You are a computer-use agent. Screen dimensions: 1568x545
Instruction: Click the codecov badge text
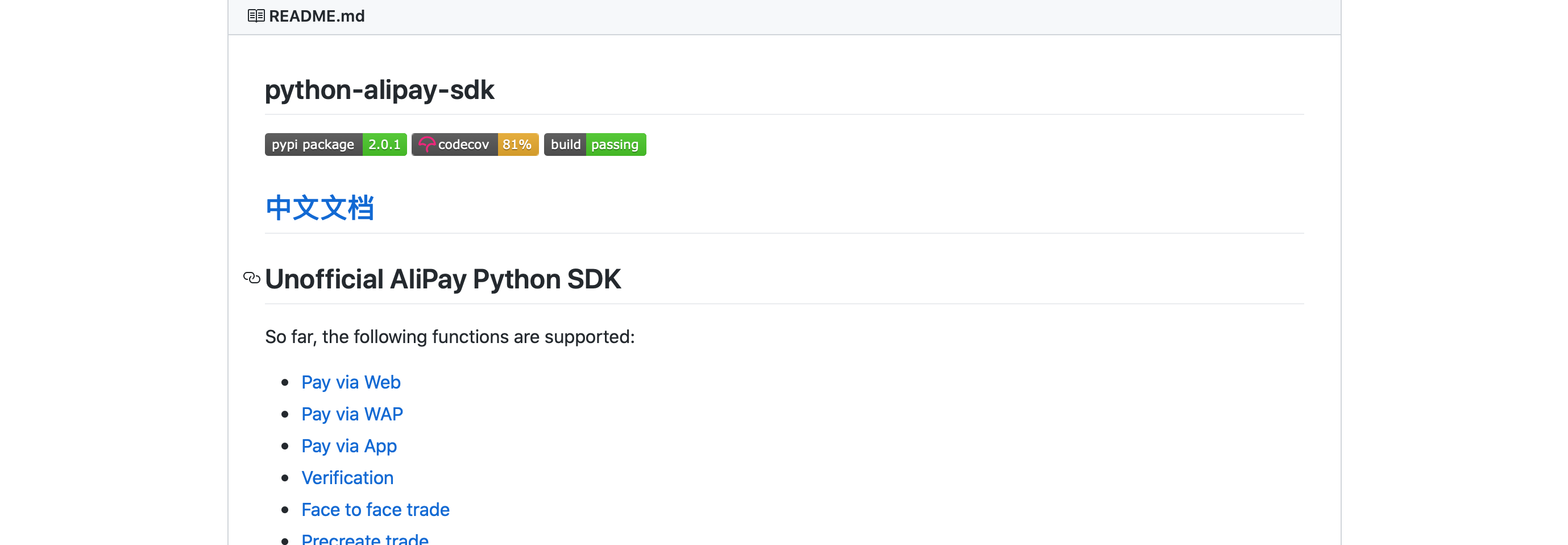coord(463,144)
